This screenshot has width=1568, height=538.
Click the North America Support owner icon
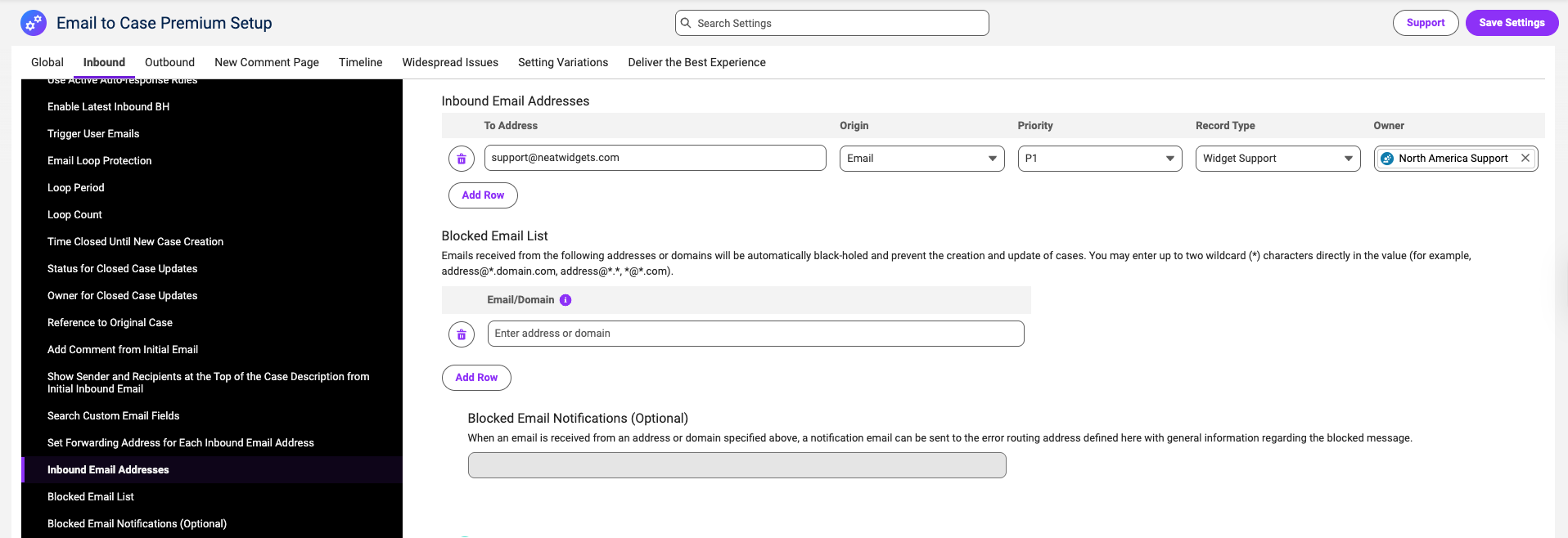(1387, 159)
